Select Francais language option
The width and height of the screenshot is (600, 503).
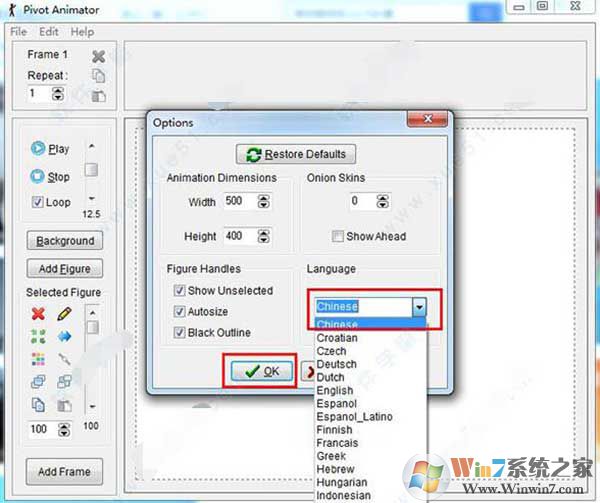point(370,443)
